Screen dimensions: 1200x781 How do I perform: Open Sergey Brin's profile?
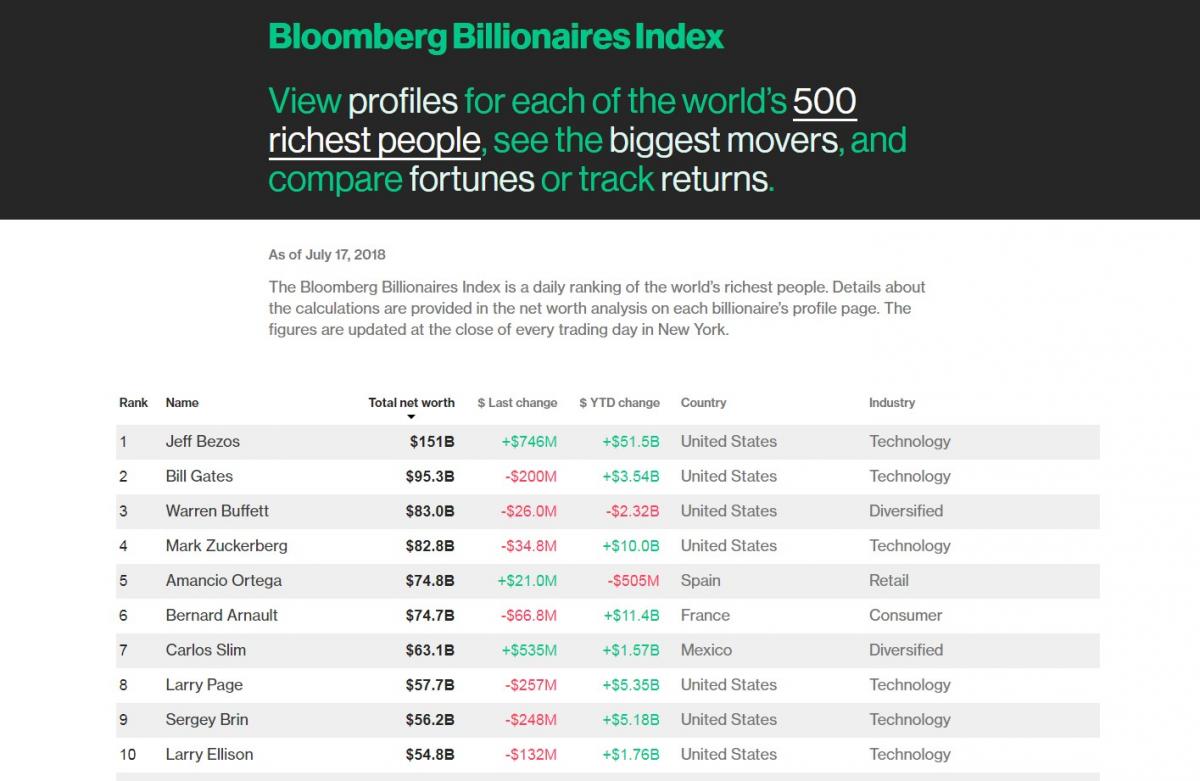click(x=207, y=720)
